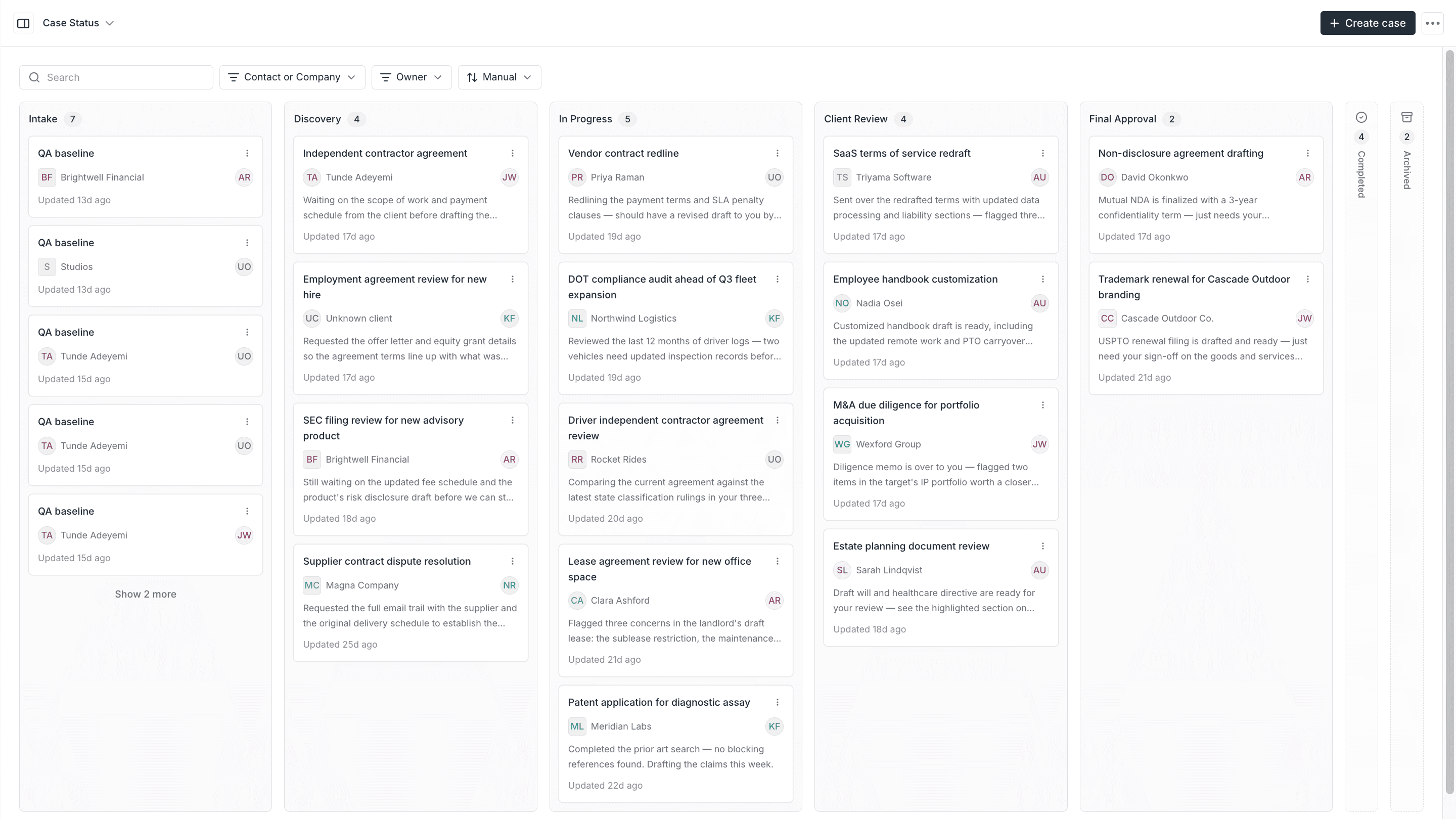Expand the Archived column icon

pyautogui.click(x=1407, y=118)
